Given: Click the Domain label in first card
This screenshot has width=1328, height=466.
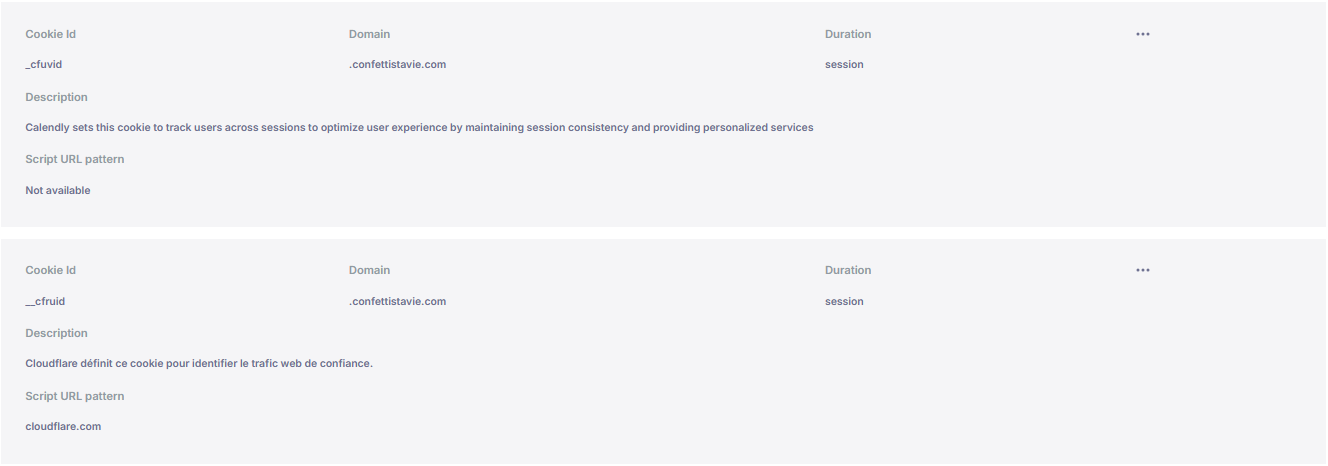Looking at the screenshot, I should pos(369,34).
